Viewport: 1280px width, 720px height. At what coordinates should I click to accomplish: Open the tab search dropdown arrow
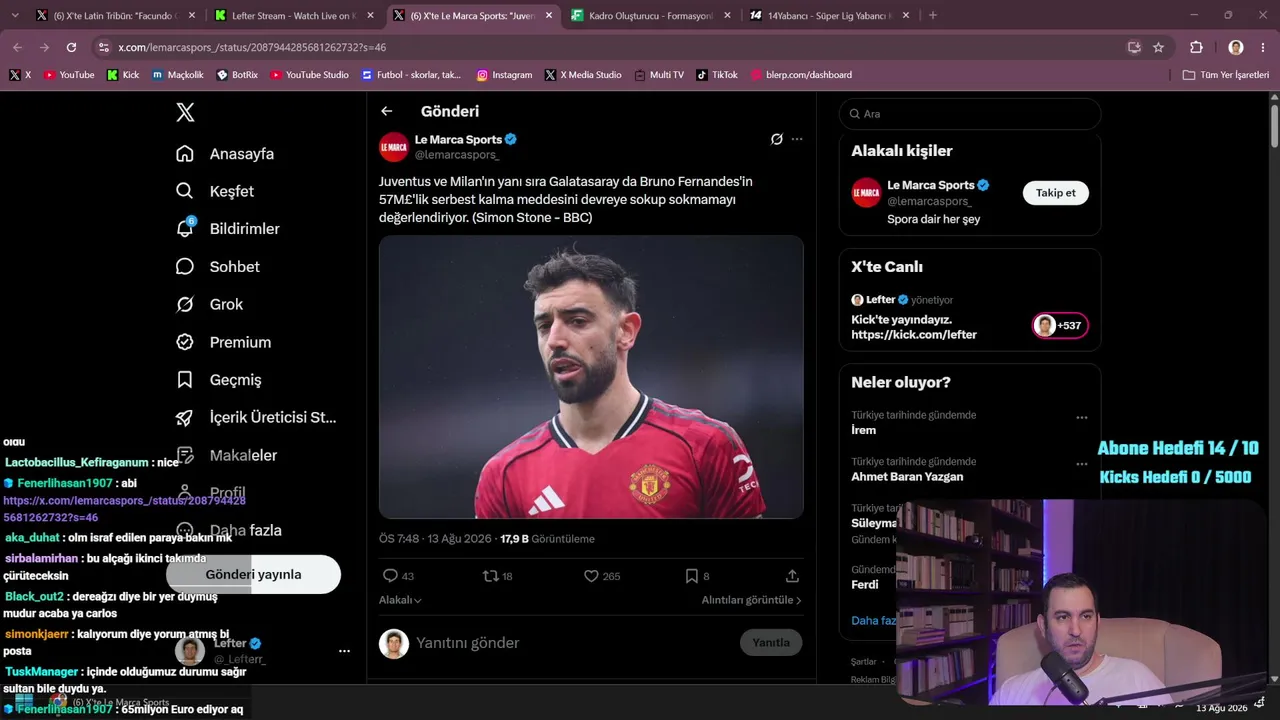(14, 16)
